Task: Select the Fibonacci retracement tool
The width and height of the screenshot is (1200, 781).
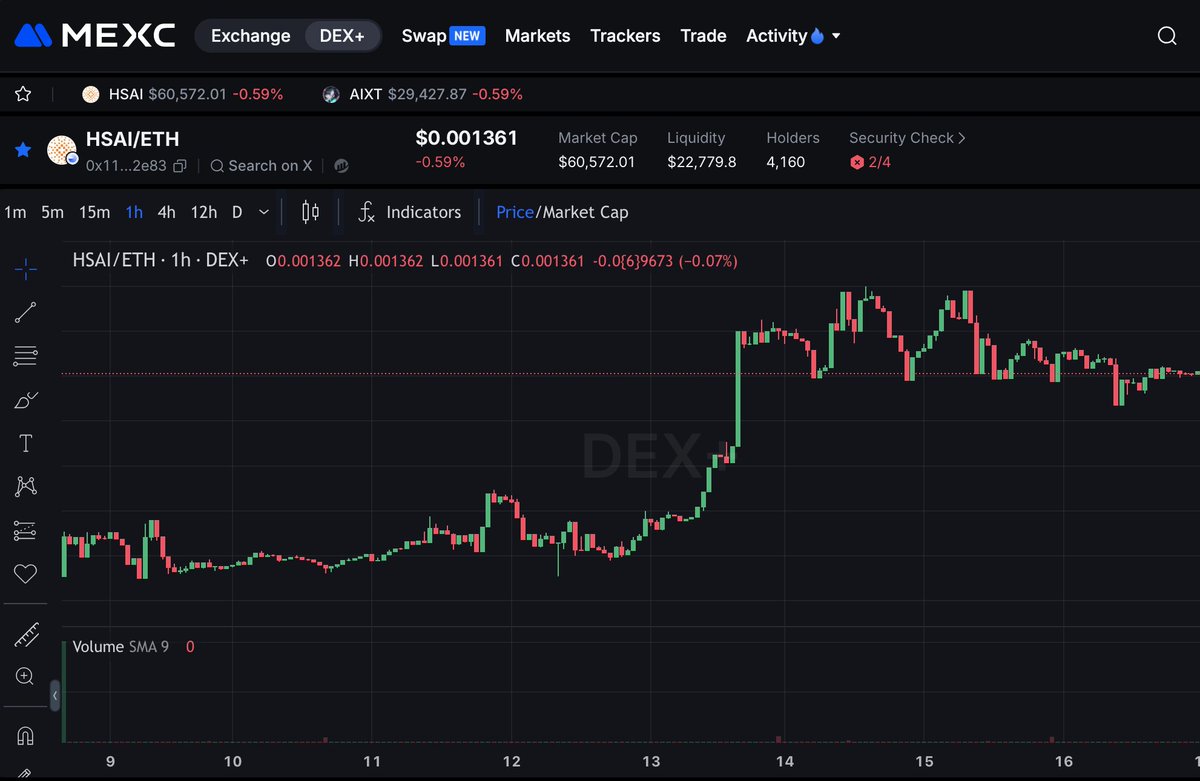Action: (x=26, y=355)
